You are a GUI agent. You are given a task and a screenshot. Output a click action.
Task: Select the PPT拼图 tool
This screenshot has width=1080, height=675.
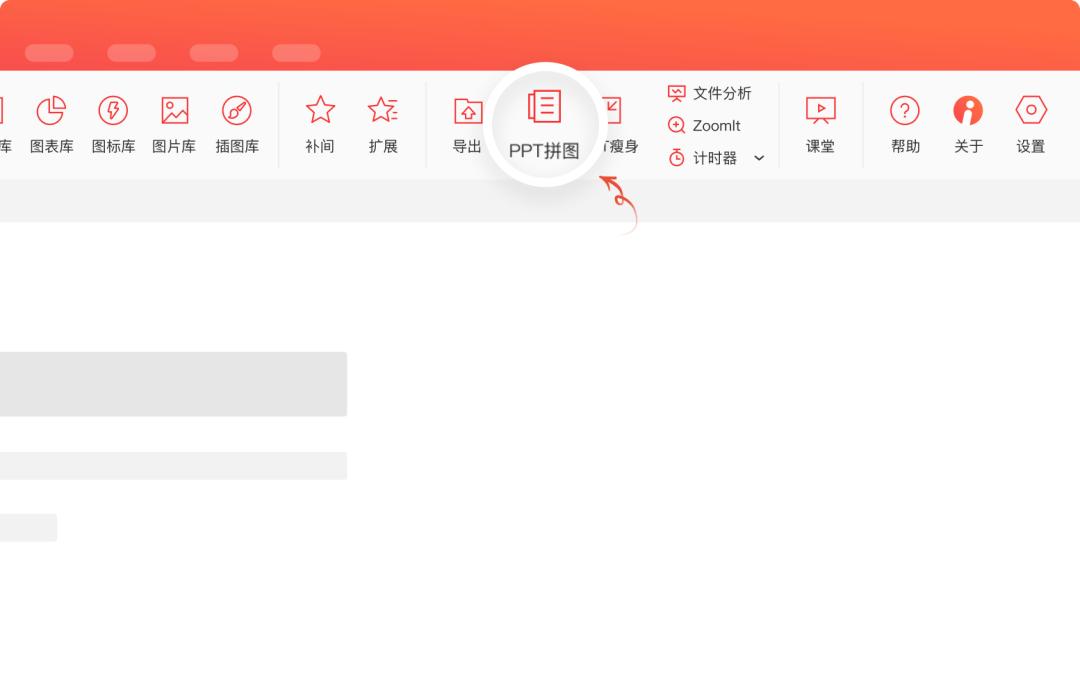(x=544, y=125)
